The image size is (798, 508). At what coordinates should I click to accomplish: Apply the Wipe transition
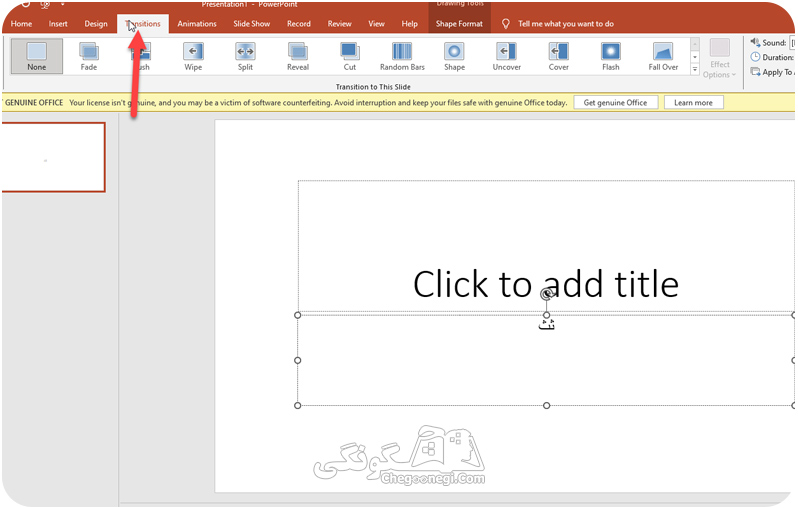(193, 56)
